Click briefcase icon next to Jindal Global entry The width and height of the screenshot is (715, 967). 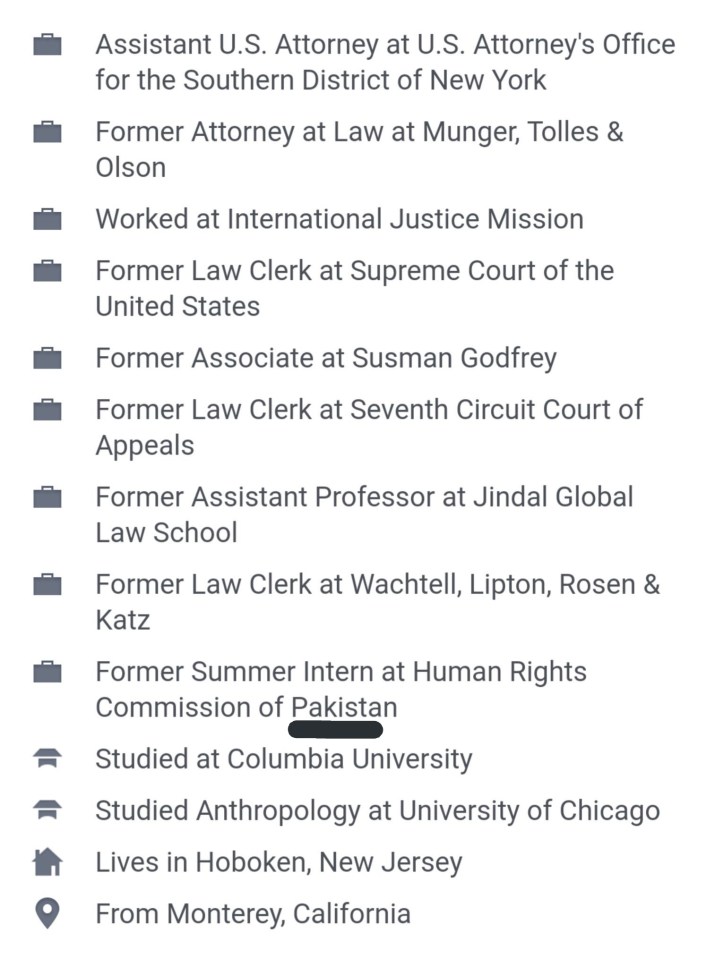point(47,497)
